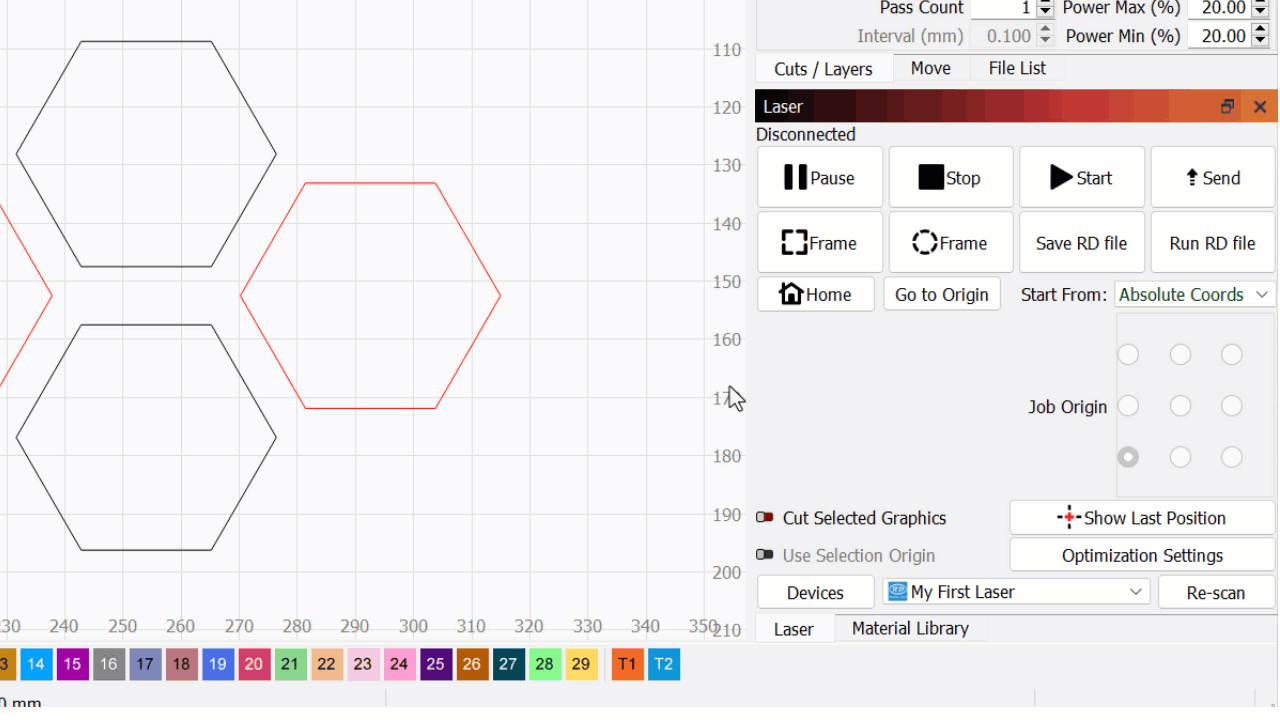Switch to the Material Library tab

coord(909,628)
